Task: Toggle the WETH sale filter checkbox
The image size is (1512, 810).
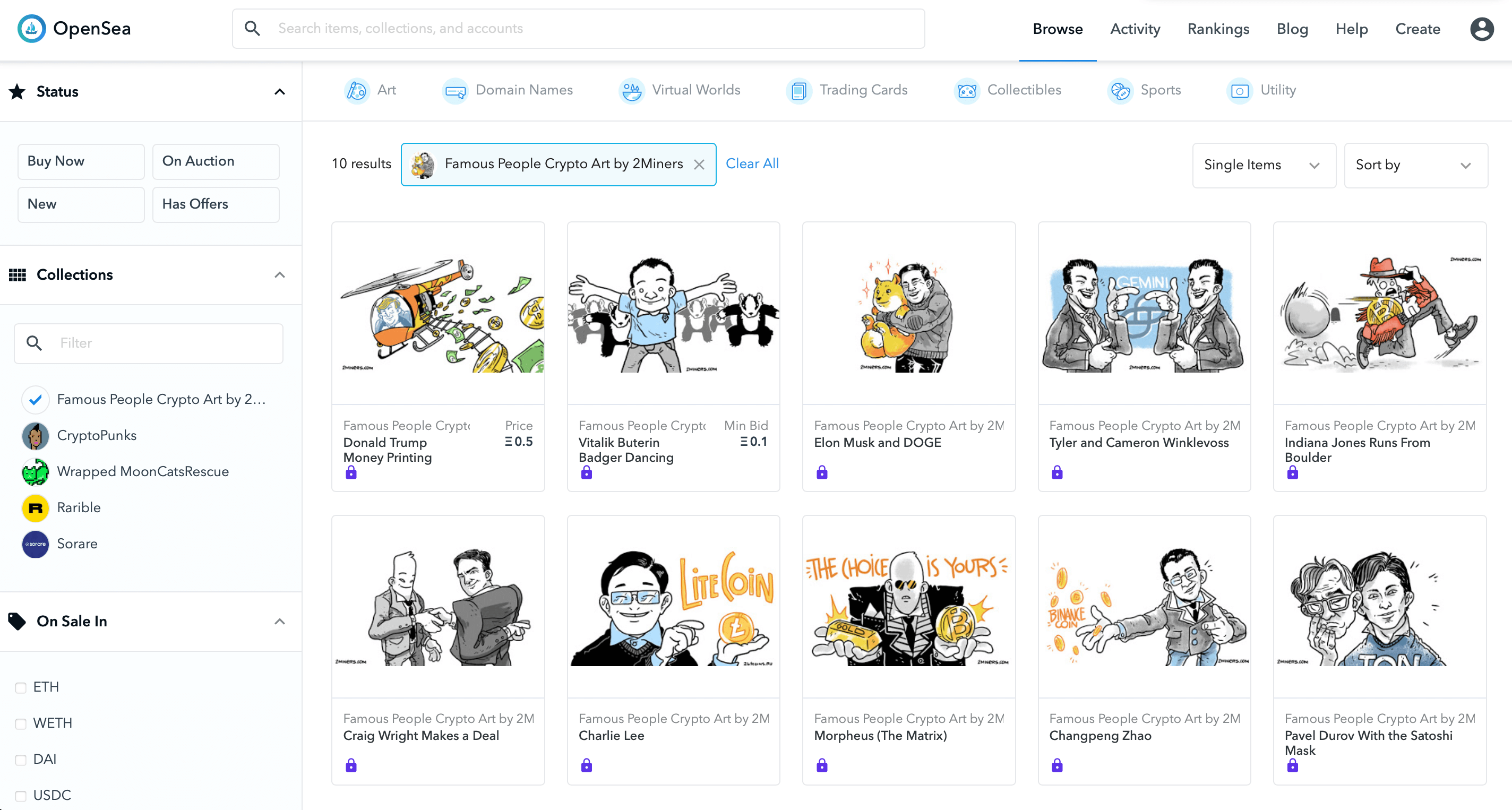Action: tap(21, 723)
